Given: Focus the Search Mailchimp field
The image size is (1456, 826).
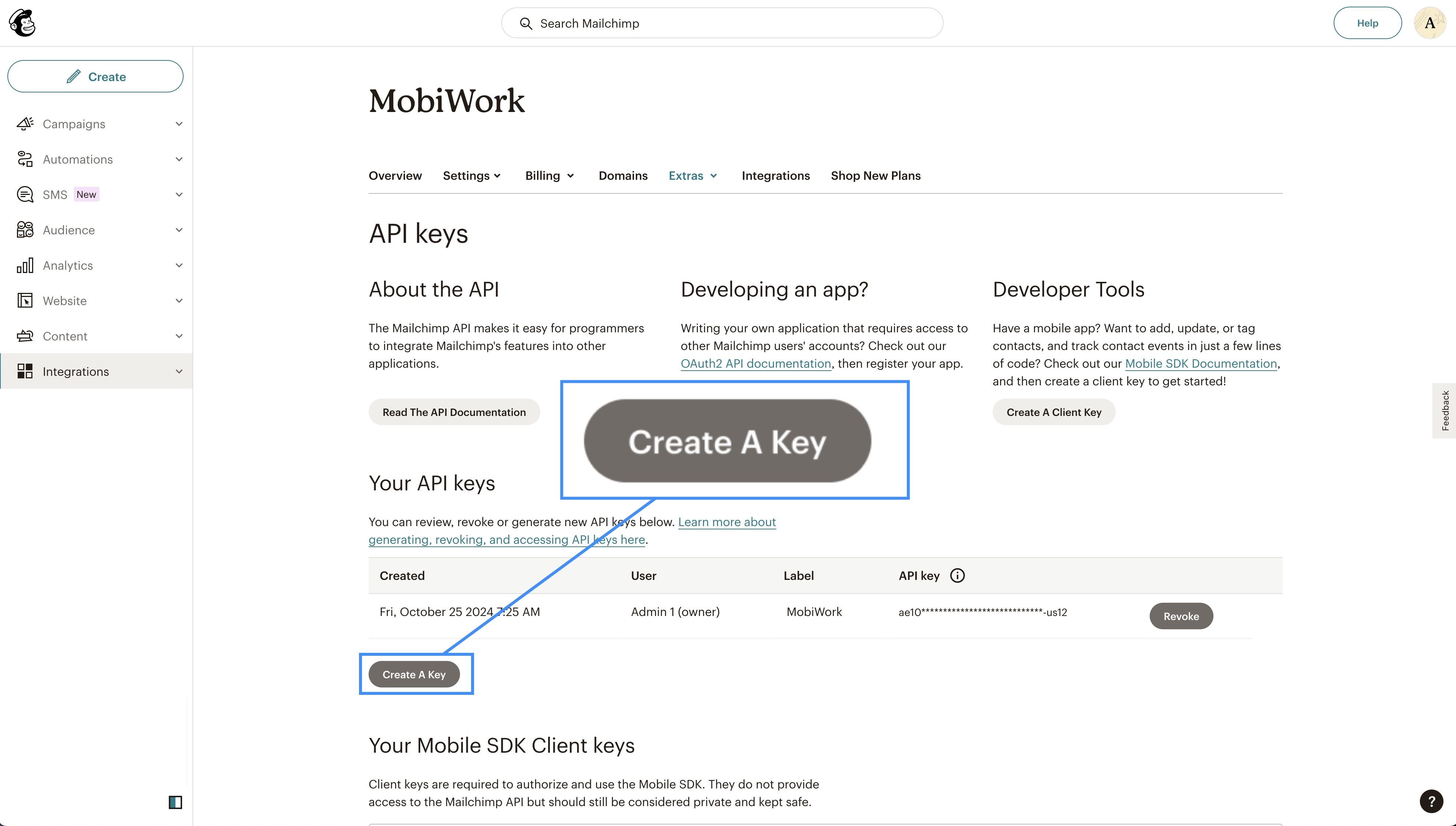Looking at the screenshot, I should click(x=722, y=23).
